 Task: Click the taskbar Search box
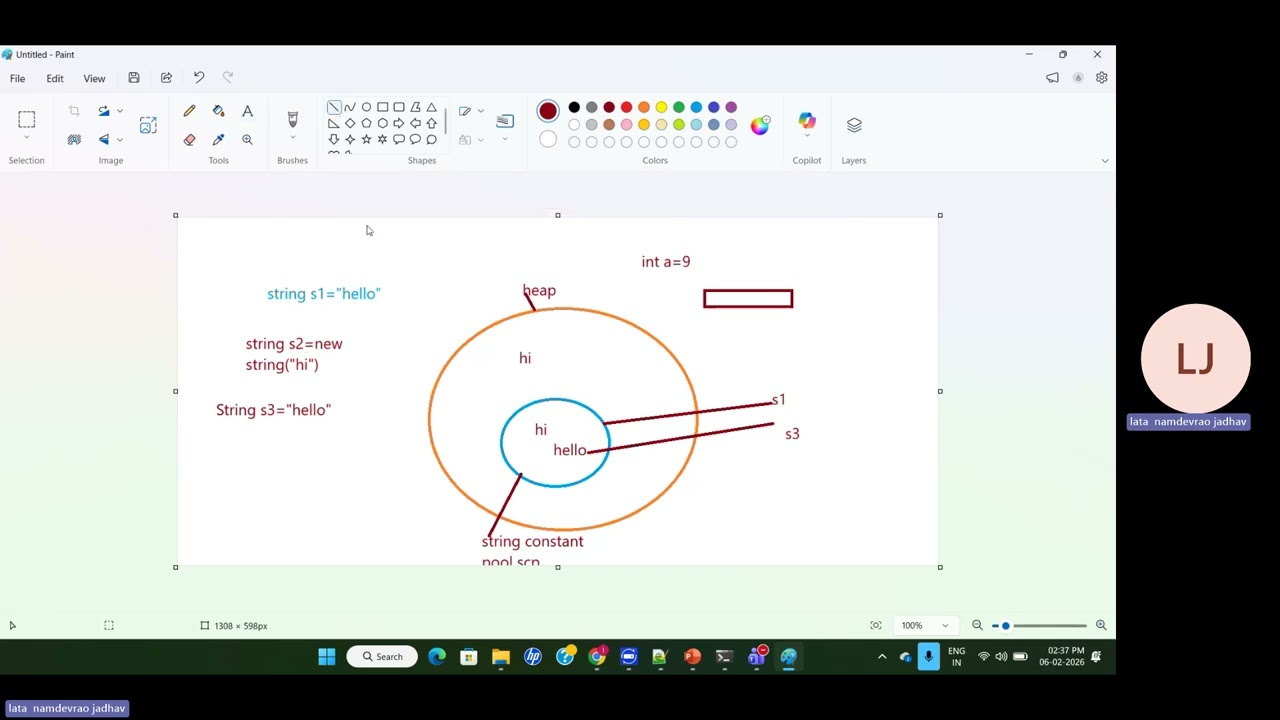tap(382, 657)
